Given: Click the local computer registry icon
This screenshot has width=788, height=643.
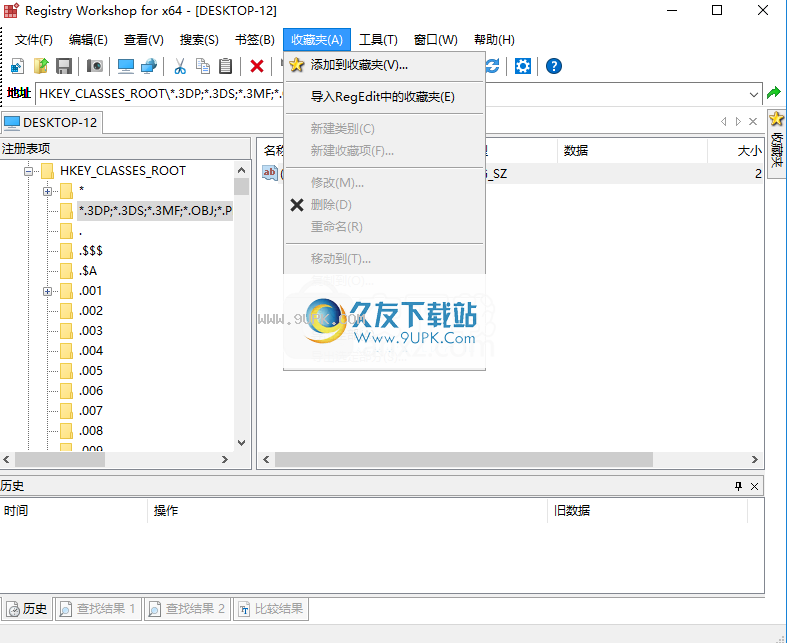Looking at the screenshot, I should pyautogui.click(x=126, y=66).
